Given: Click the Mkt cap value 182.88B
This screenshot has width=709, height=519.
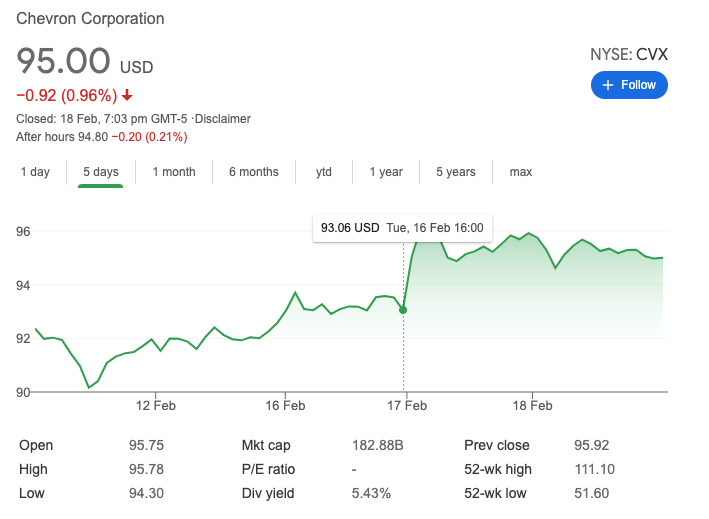Looking at the screenshot, I should tap(376, 445).
